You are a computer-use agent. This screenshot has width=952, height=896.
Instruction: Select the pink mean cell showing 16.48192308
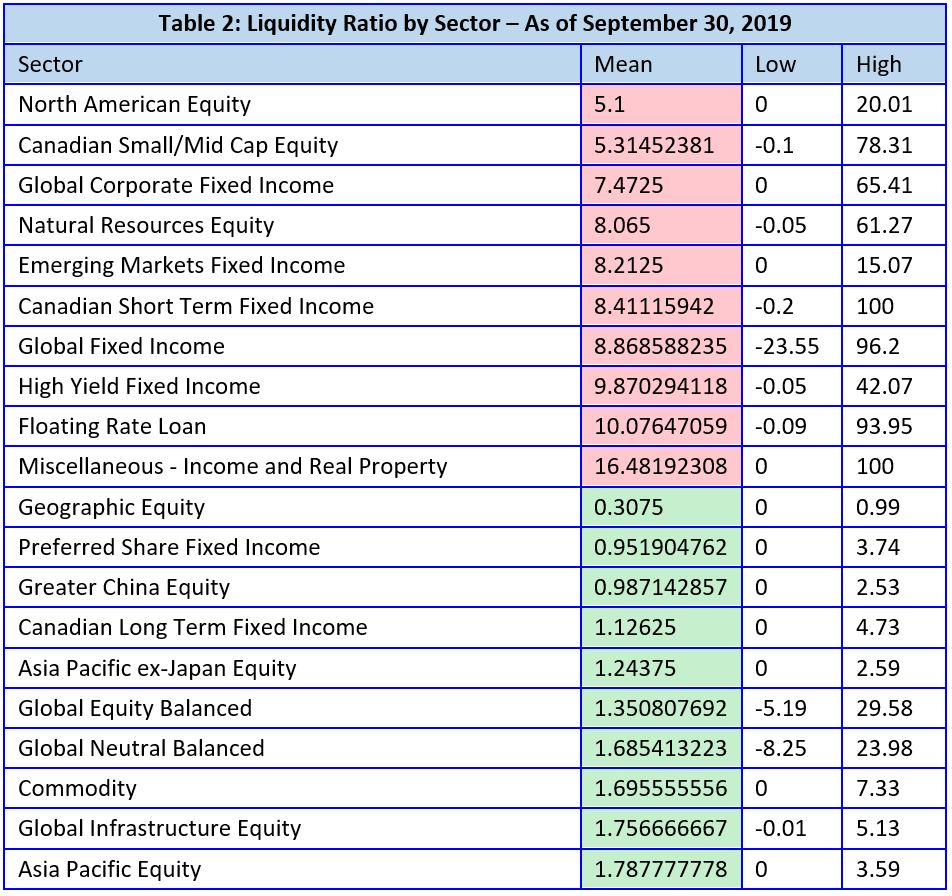click(660, 466)
